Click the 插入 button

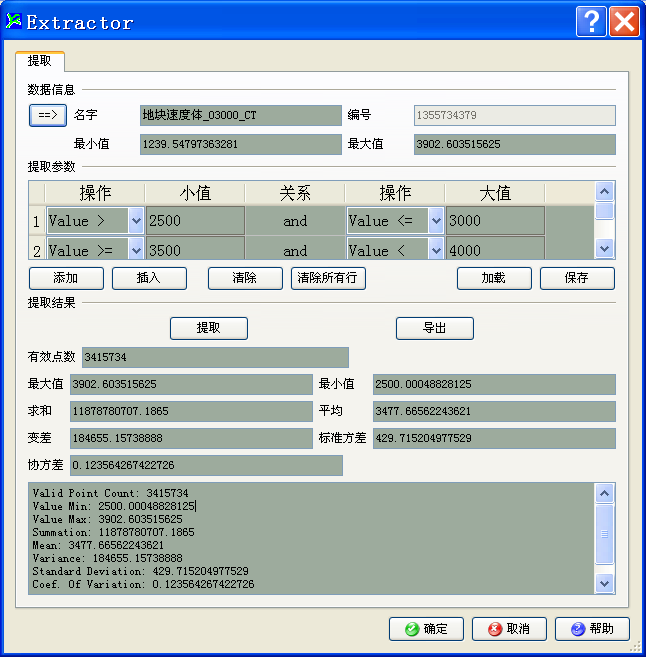(149, 278)
